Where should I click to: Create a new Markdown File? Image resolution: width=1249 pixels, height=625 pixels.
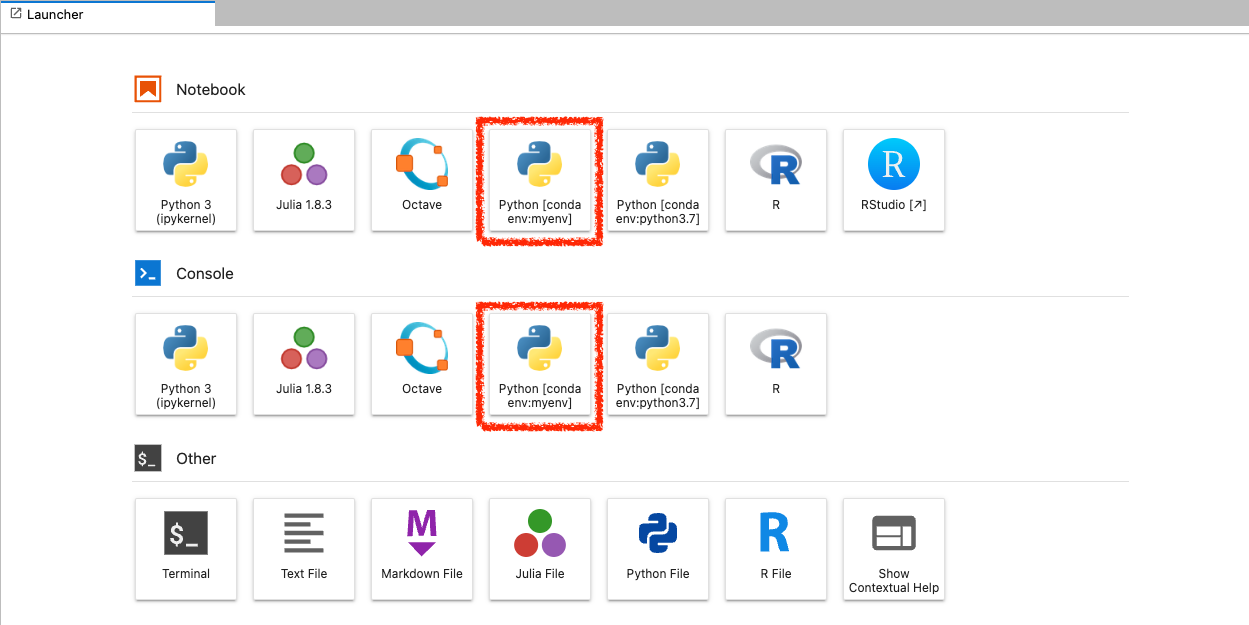point(422,549)
